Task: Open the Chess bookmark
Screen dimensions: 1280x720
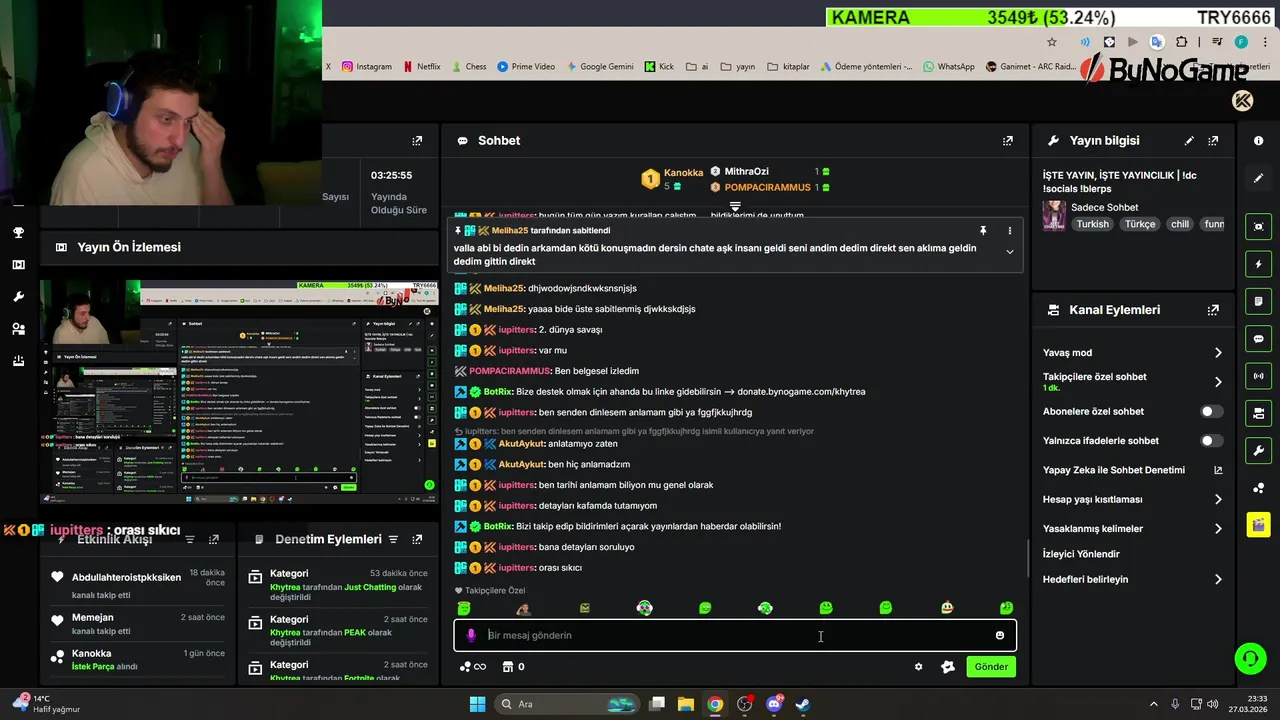Action: [468, 67]
